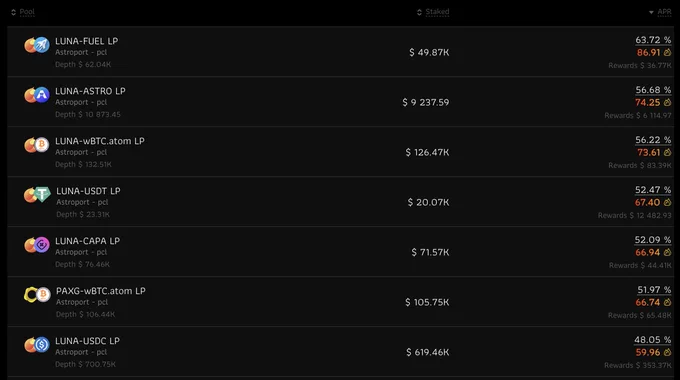Image resolution: width=680 pixels, height=380 pixels.
Task: Click the LUNA-CAPA LP token pair icon
Action: (x=37, y=245)
